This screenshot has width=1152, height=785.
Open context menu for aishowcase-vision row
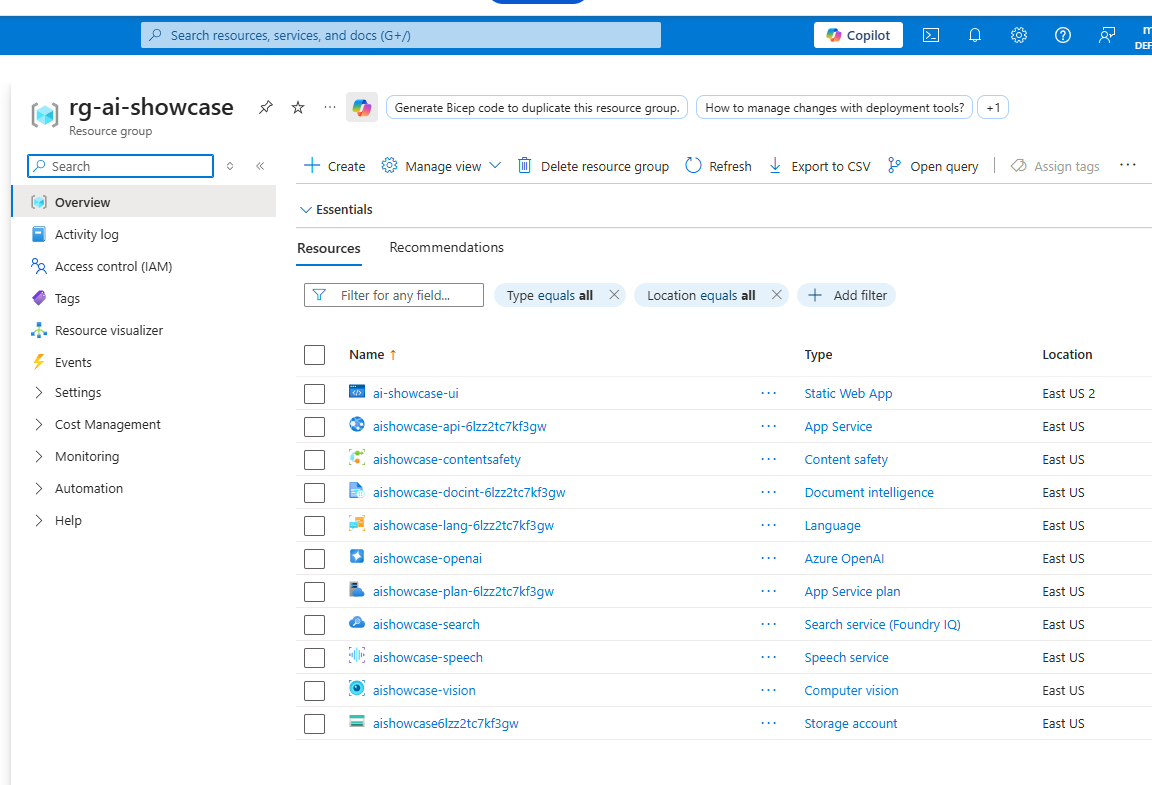[x=768, y=690]
